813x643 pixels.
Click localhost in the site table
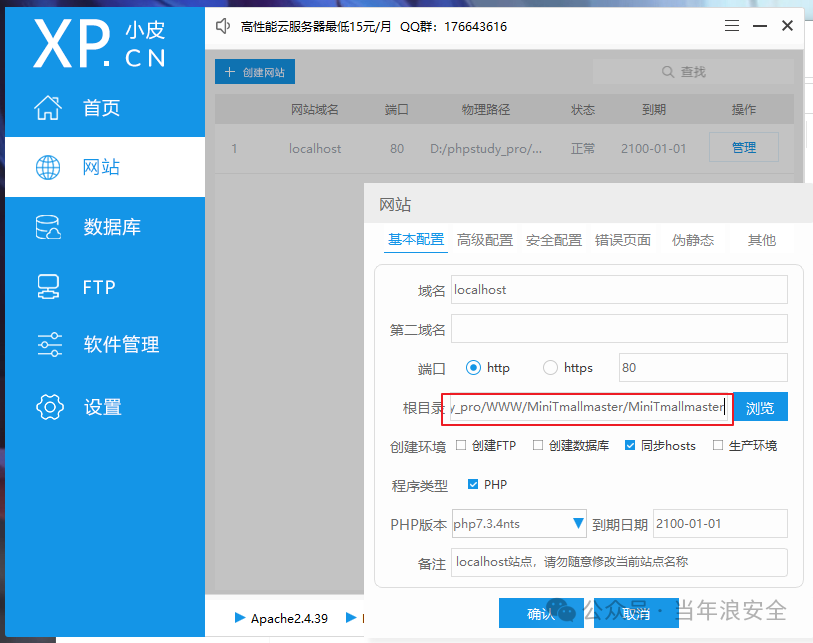click(x=315, y=149)
